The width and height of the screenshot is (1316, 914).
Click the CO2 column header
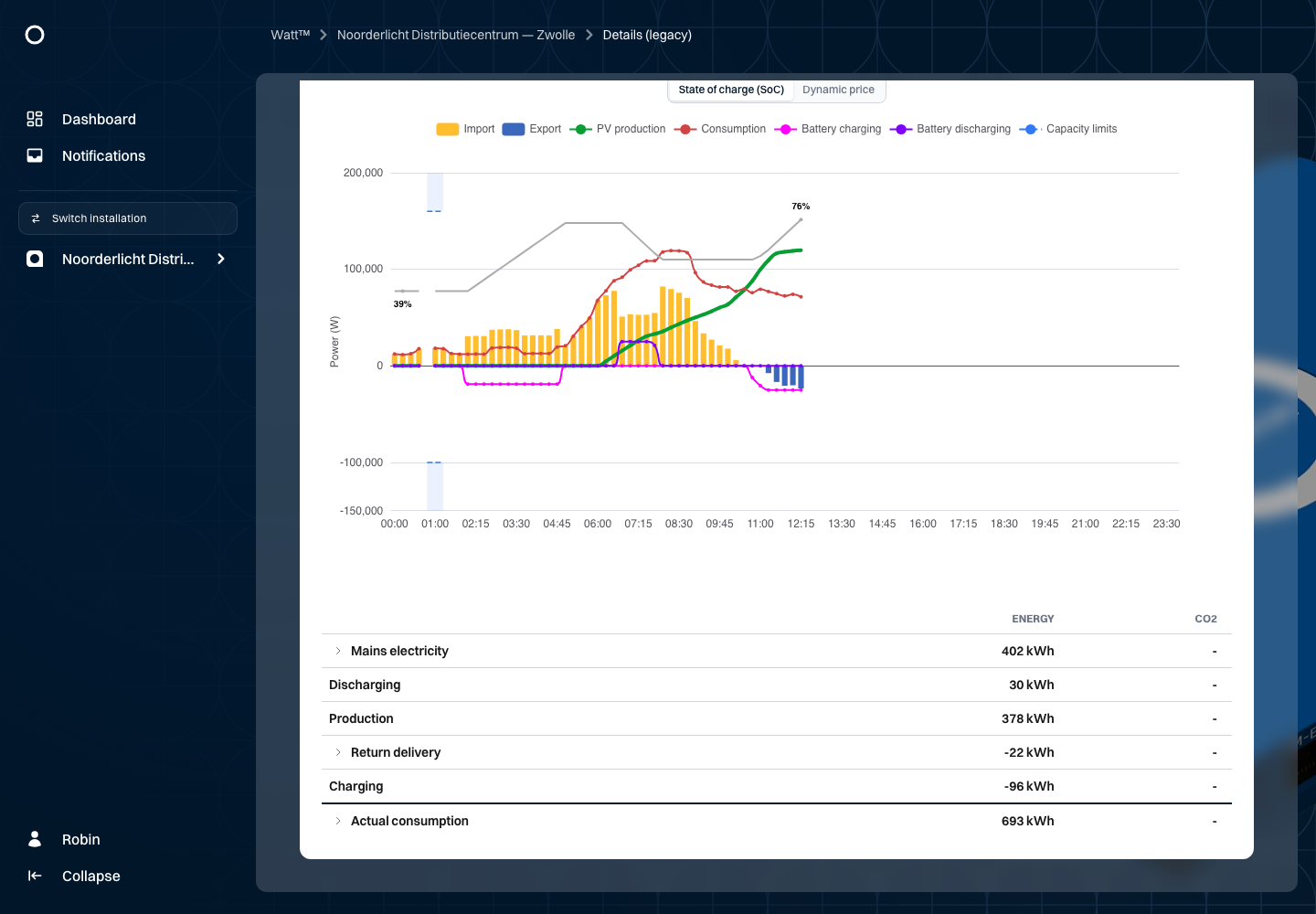point(1206,619)
